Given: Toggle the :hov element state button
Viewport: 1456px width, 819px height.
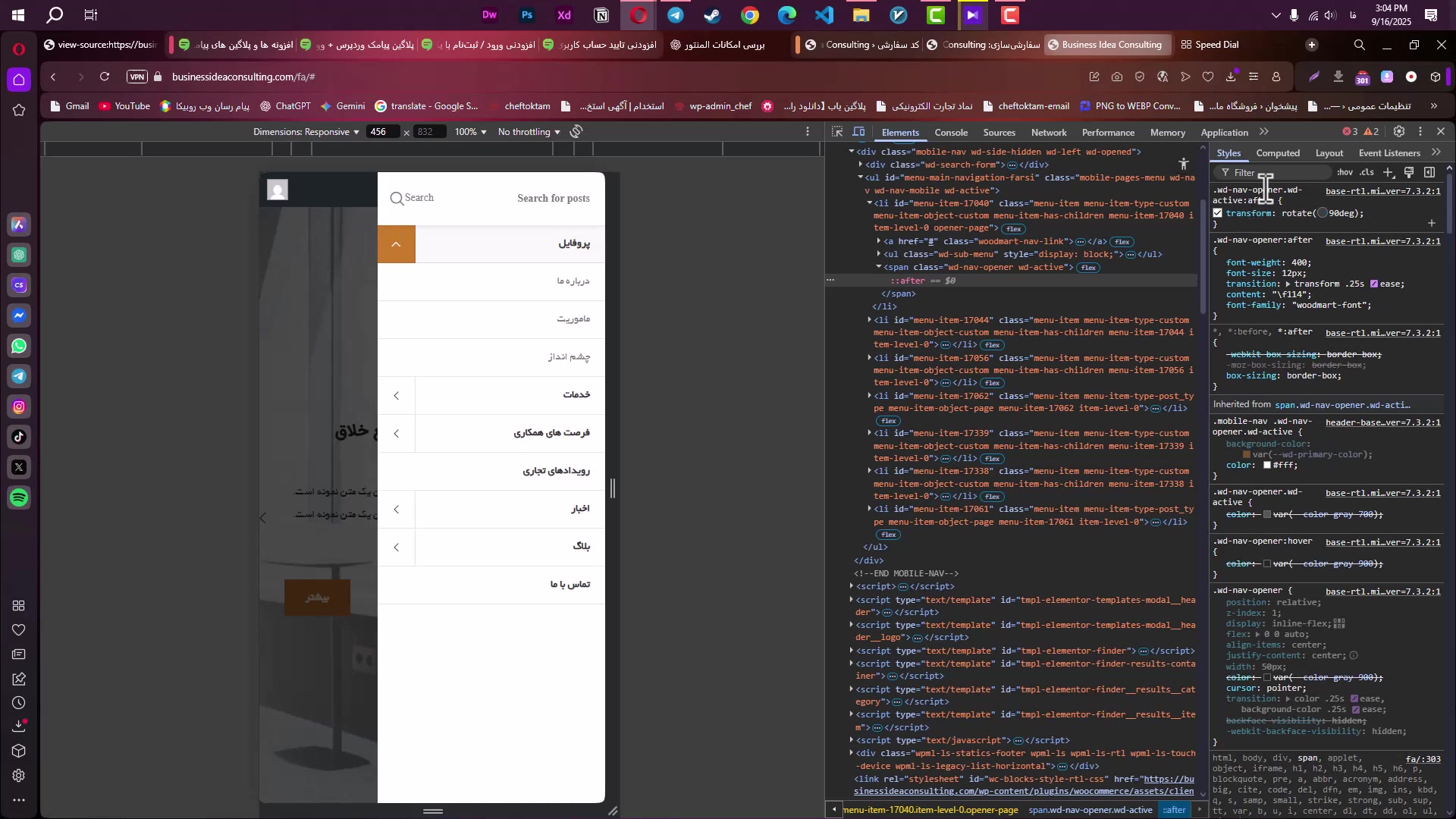Looking at the screenshot, I should click(x=1345, y=173).
